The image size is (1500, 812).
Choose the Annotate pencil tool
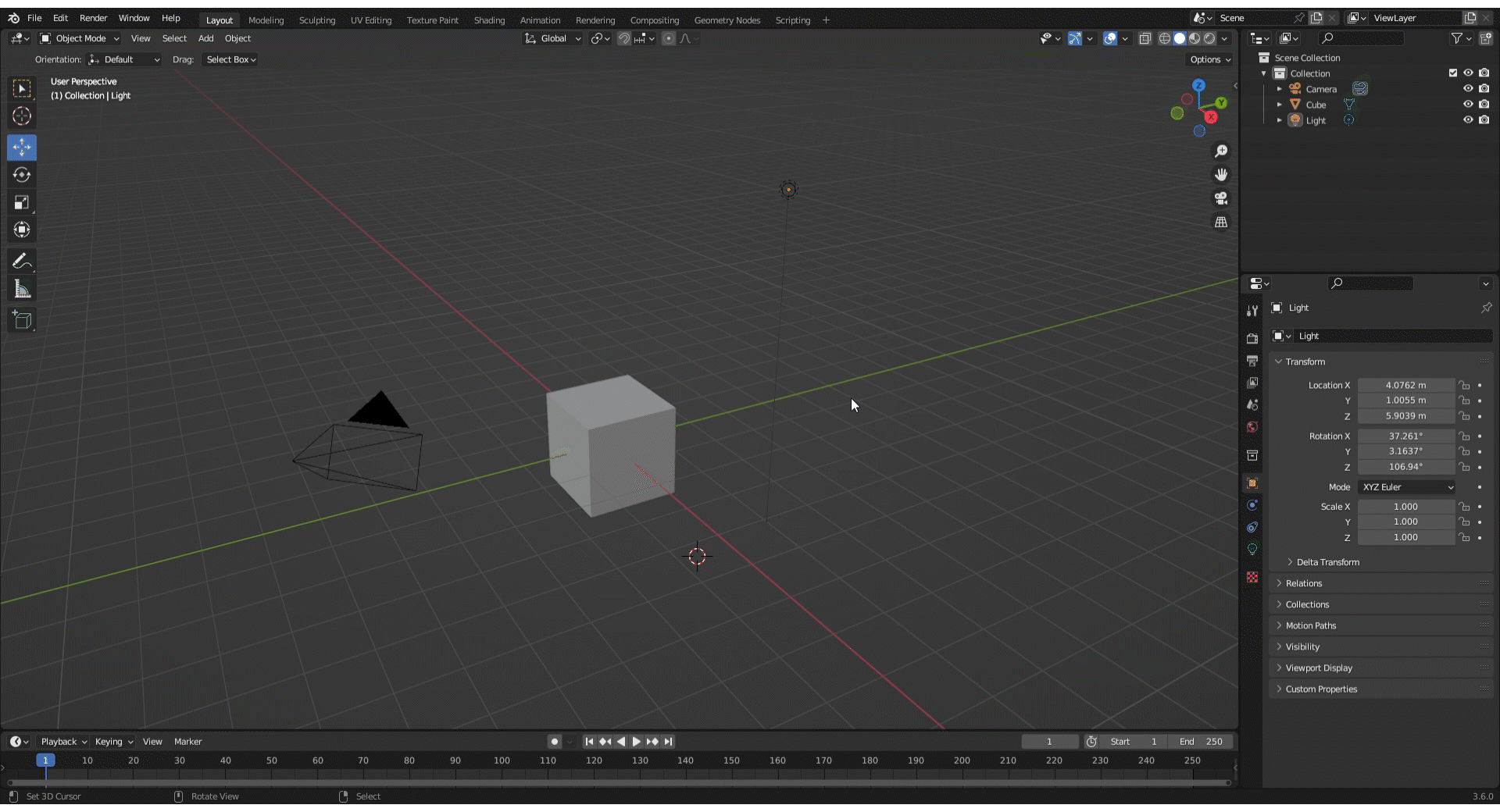(x=22, y=262)
